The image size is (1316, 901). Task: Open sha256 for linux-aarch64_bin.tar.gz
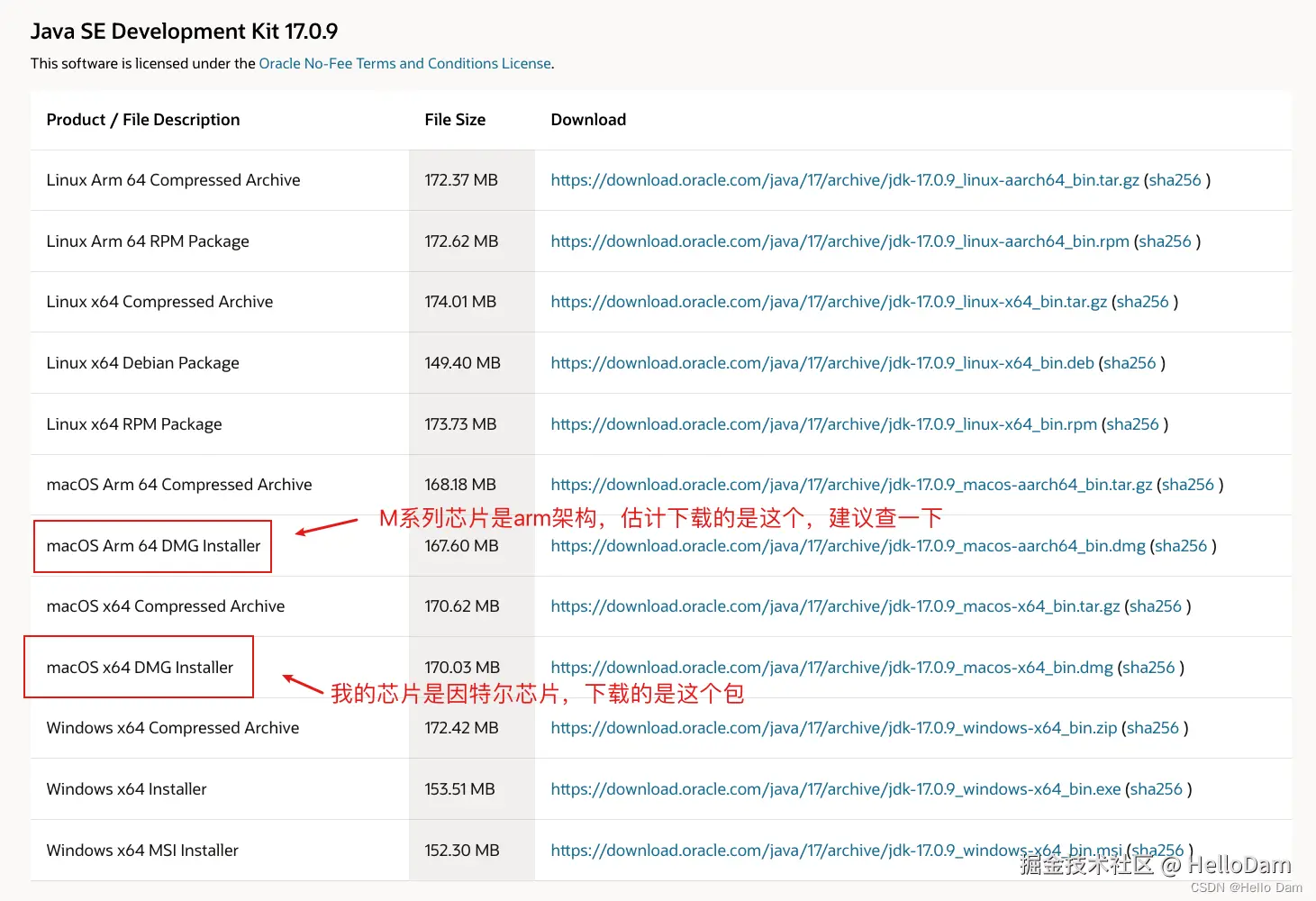(x=1175, y=180)
